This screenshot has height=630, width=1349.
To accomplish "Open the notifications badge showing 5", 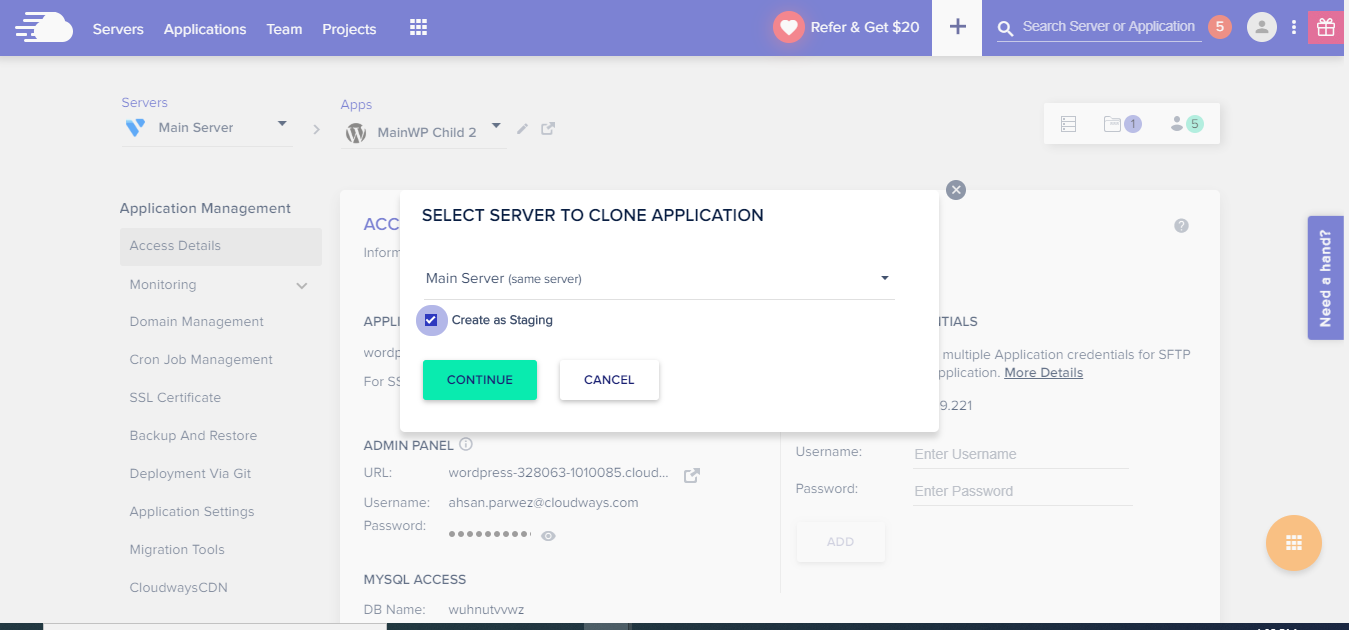I will (1219, 27).
